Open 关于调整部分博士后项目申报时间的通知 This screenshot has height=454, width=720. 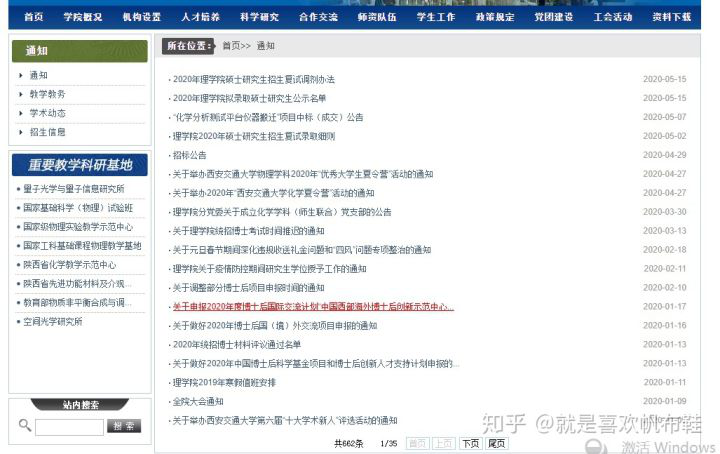tap(248, 288)
